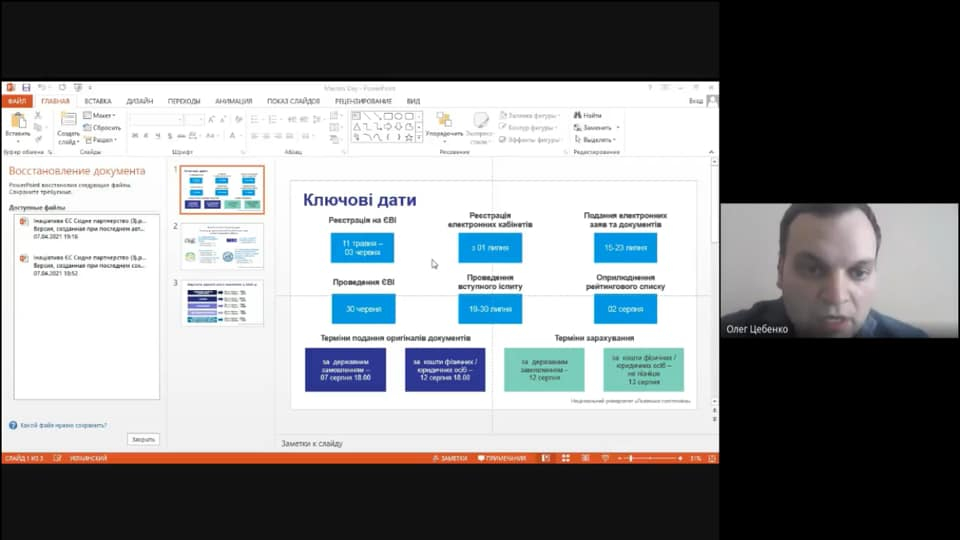Toggle italic formatting in font group

(x=146, y=136)
